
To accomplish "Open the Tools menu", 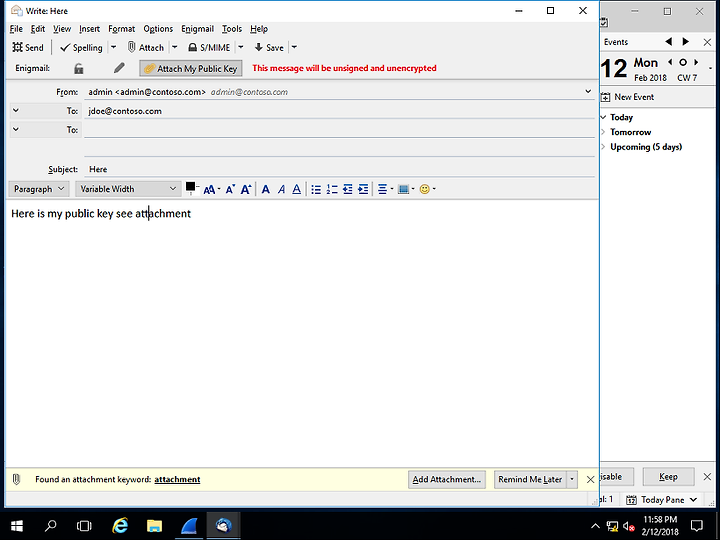I will click(x=232, y=29).
